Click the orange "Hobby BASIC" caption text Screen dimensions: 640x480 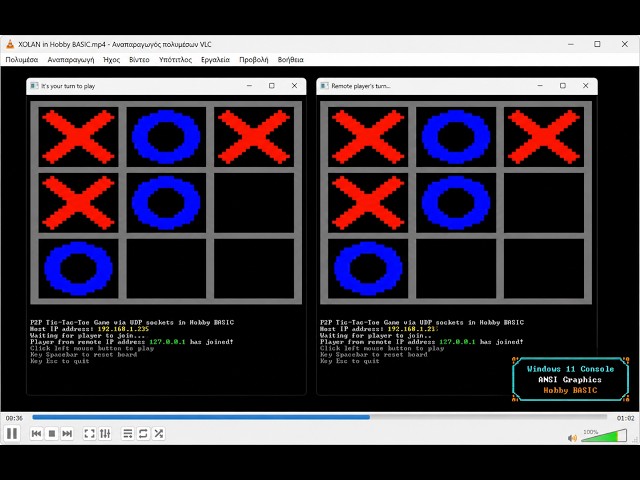pos(570,390)
